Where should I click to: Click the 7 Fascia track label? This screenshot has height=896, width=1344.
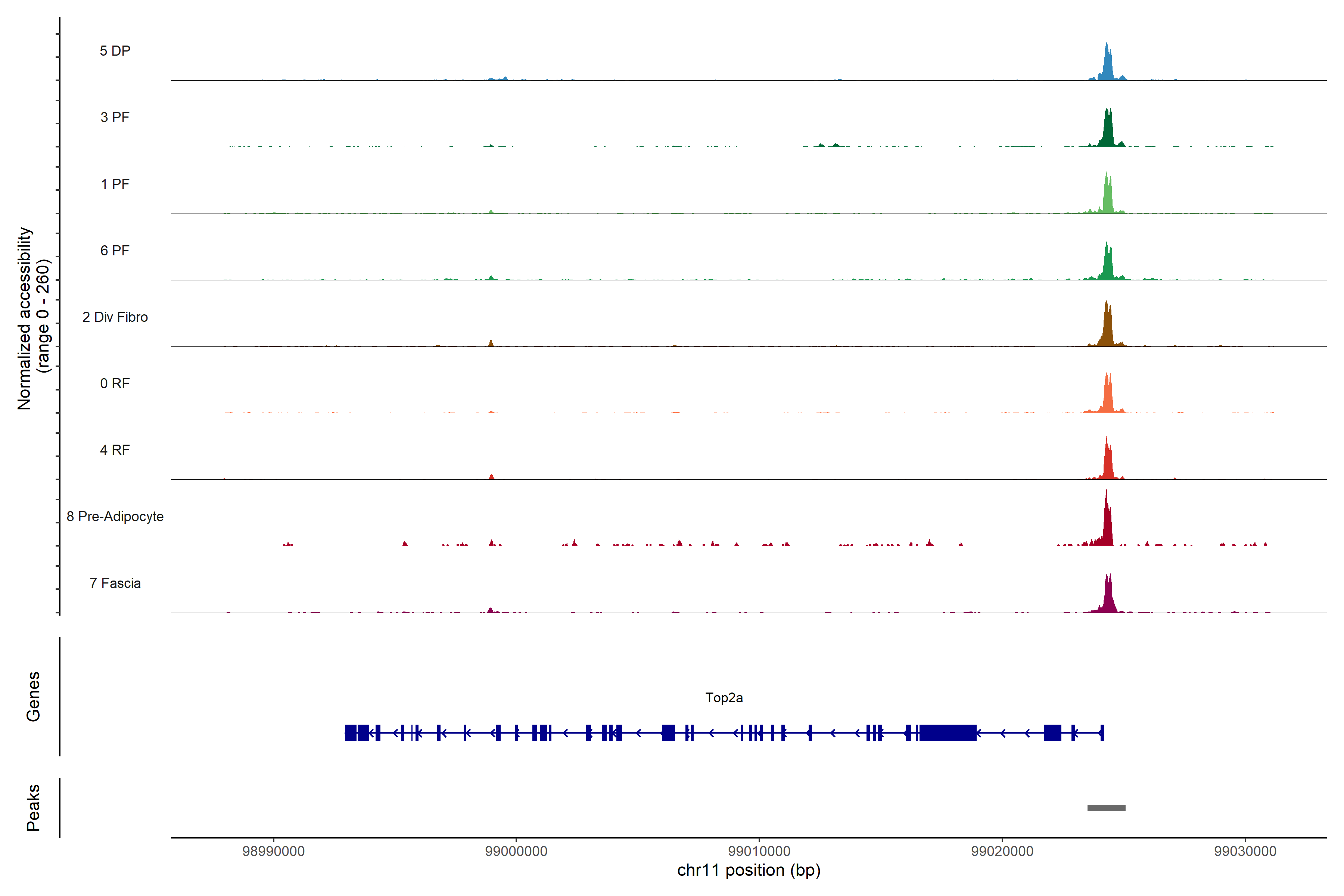tap(115, 583)
